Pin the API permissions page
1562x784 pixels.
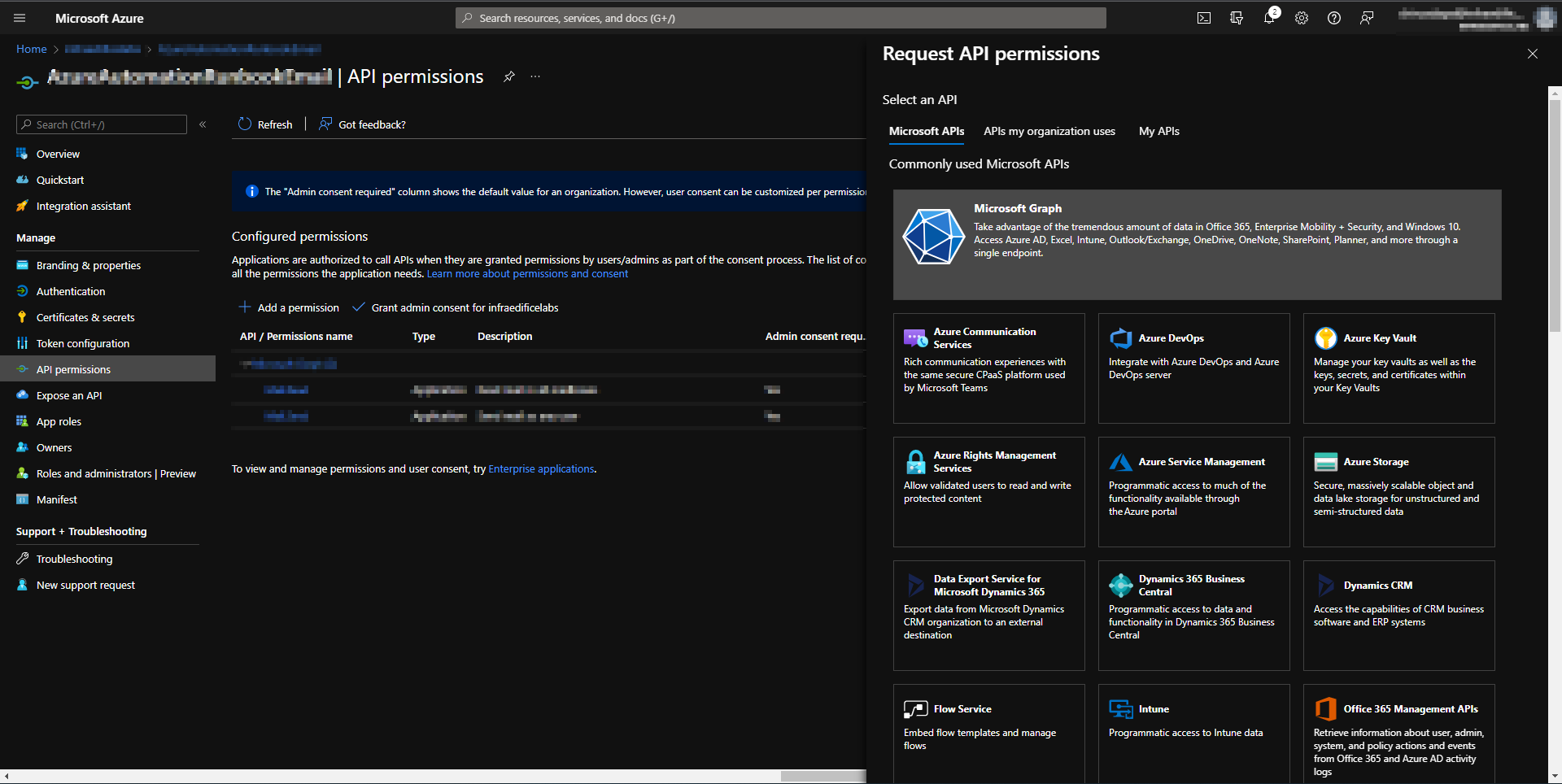(x=509, y=76)
